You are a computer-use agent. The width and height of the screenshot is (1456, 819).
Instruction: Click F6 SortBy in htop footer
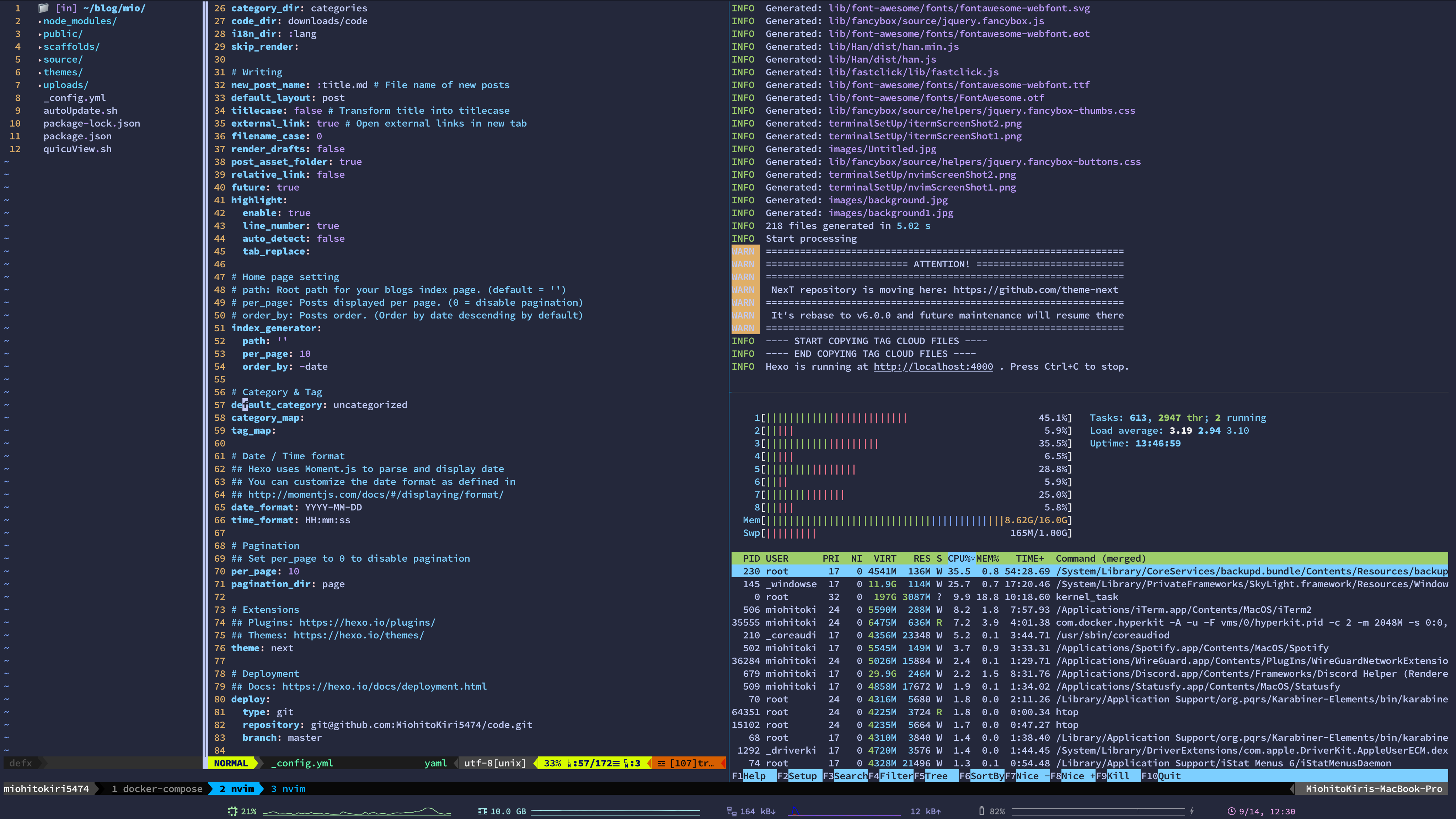987,776
